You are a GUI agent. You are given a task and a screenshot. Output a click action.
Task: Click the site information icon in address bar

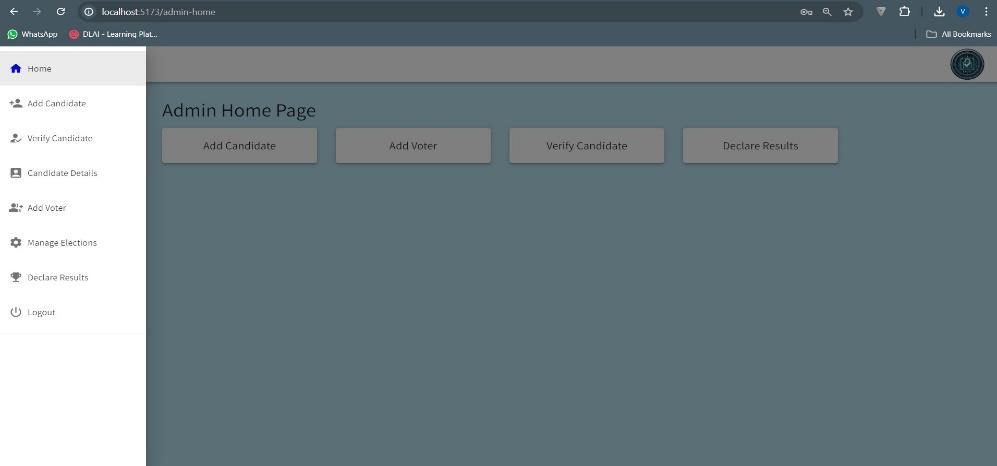[x=89, y=11]
